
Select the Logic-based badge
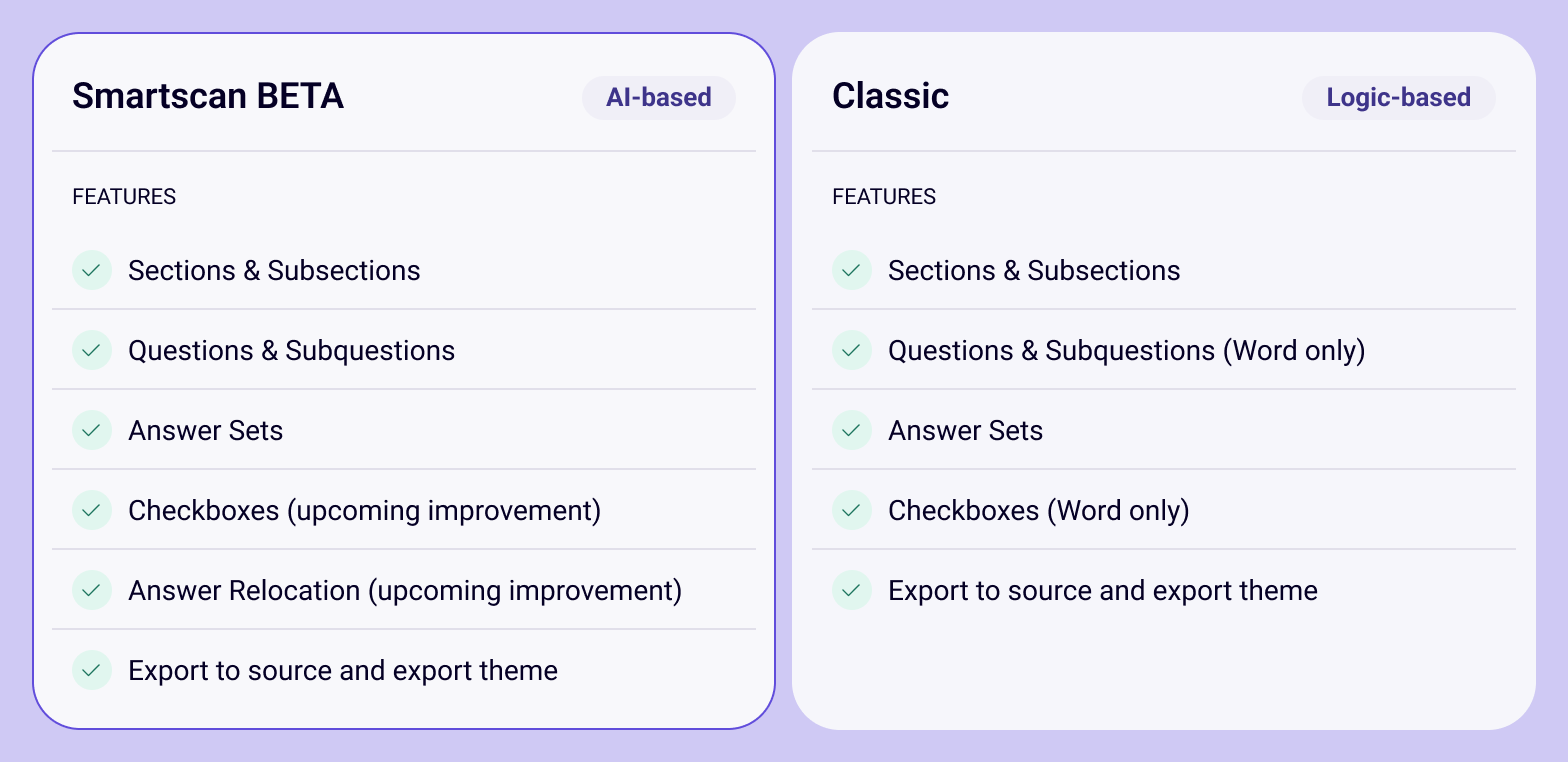[1399, 97]
